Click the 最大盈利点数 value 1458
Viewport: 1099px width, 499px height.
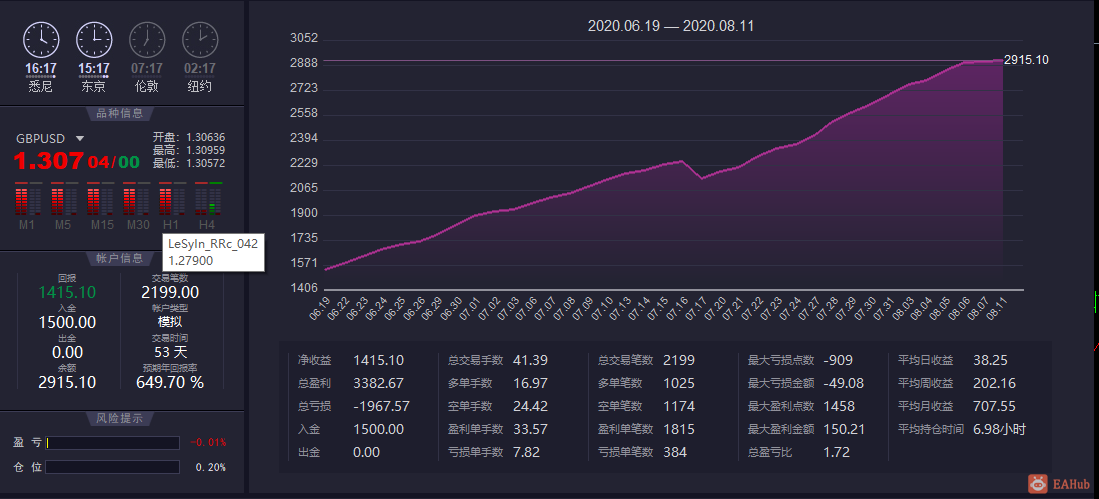839,406
